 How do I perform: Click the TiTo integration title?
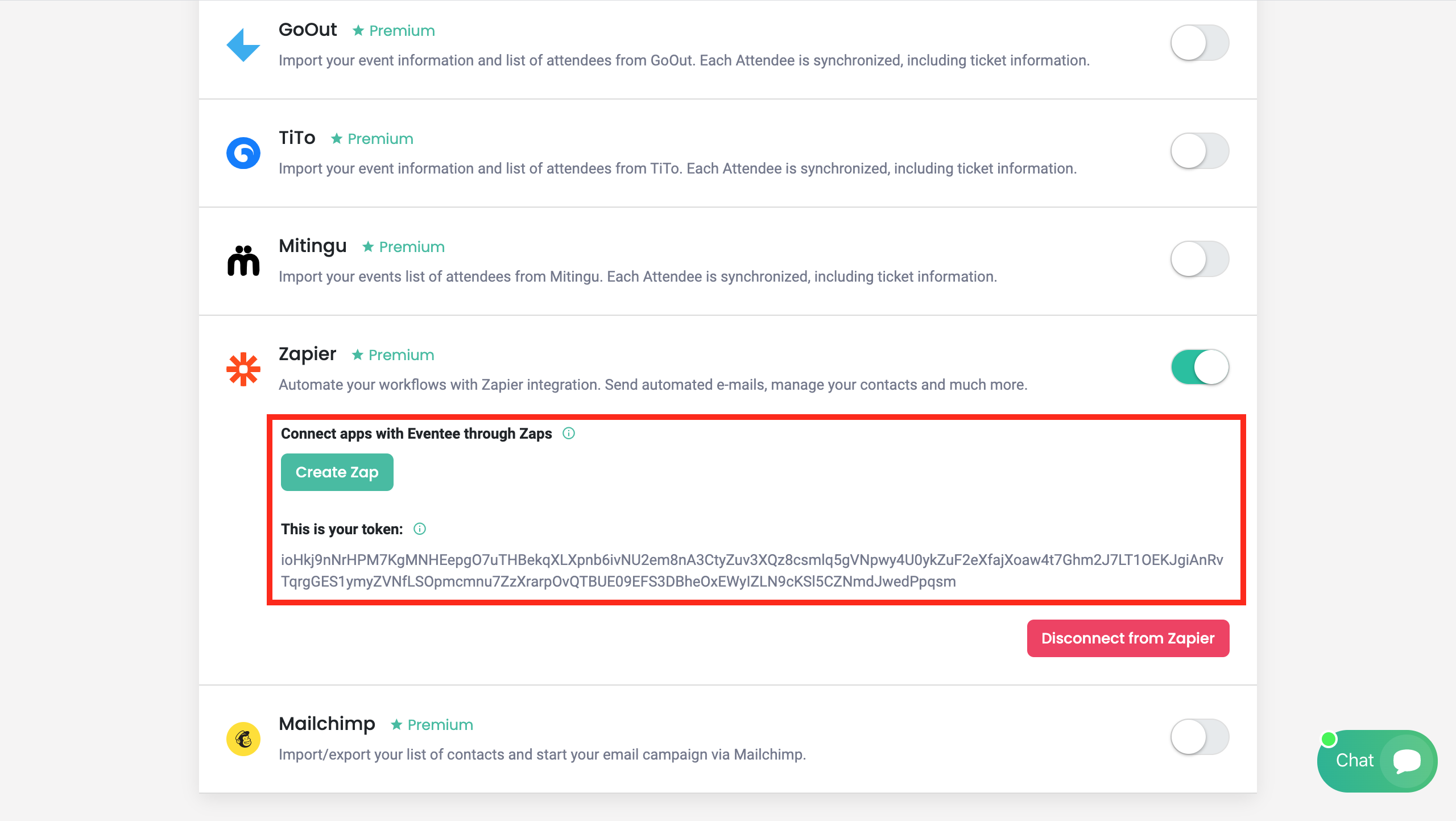pos(297,138)
